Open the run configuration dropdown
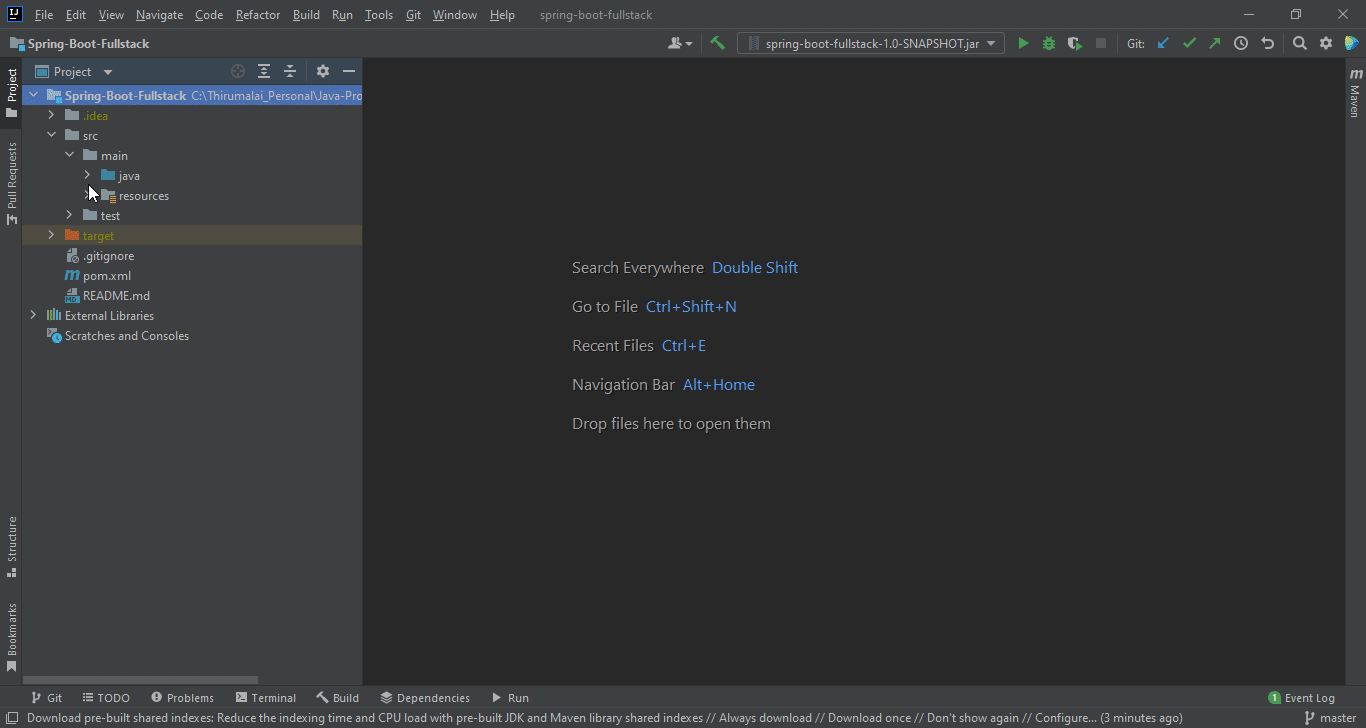The width and height of the screenshot is (1366, 728). click(871, 43)
